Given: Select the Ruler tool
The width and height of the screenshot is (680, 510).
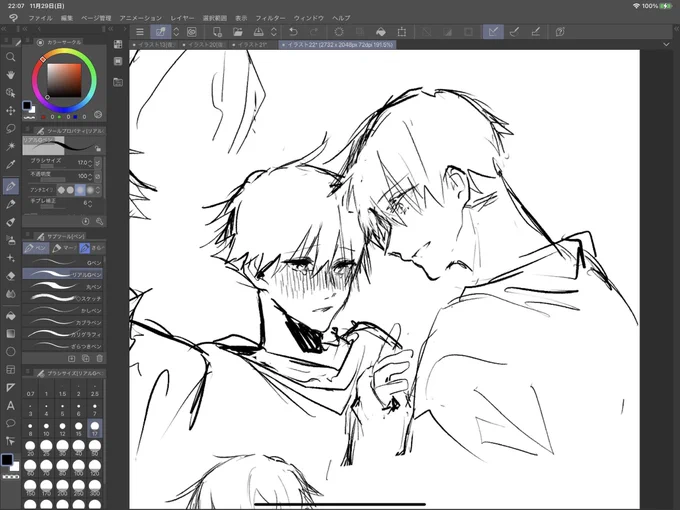Looking at the screenshot, I should [11, 387].
